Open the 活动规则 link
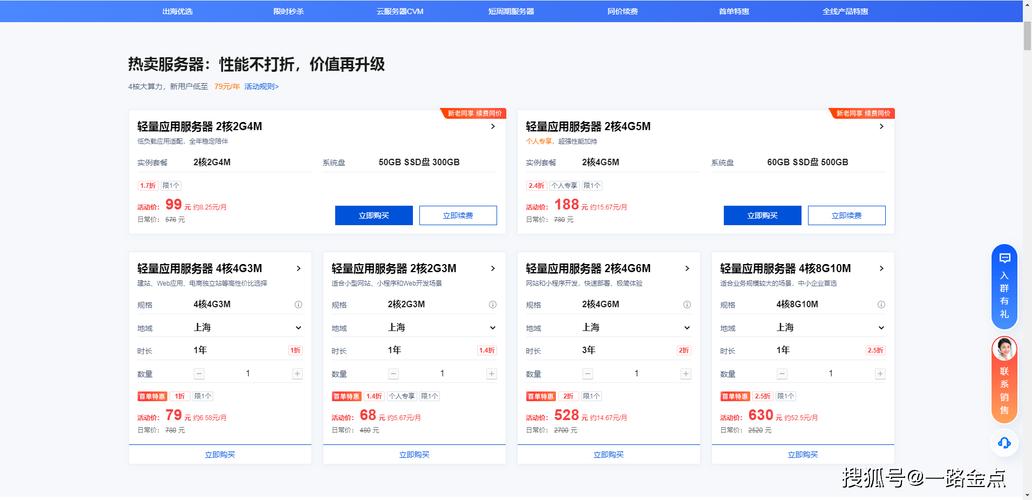The image size is (1032, 500). tap(262, 87)
